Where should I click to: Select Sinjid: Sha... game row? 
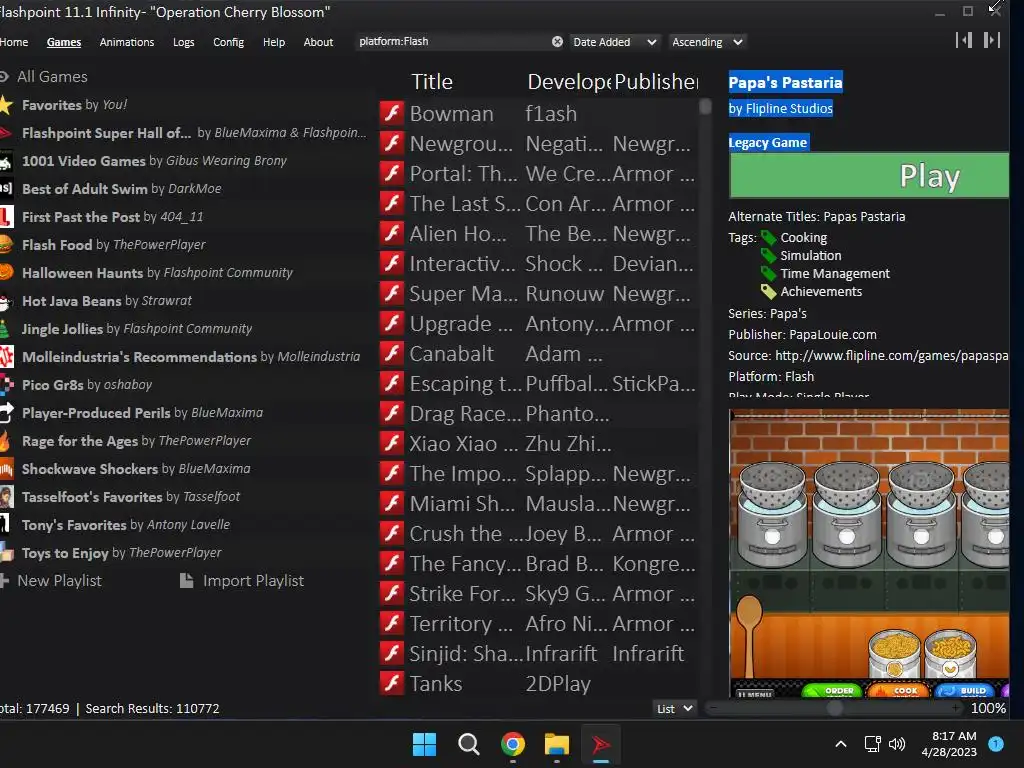pos(538,654)
